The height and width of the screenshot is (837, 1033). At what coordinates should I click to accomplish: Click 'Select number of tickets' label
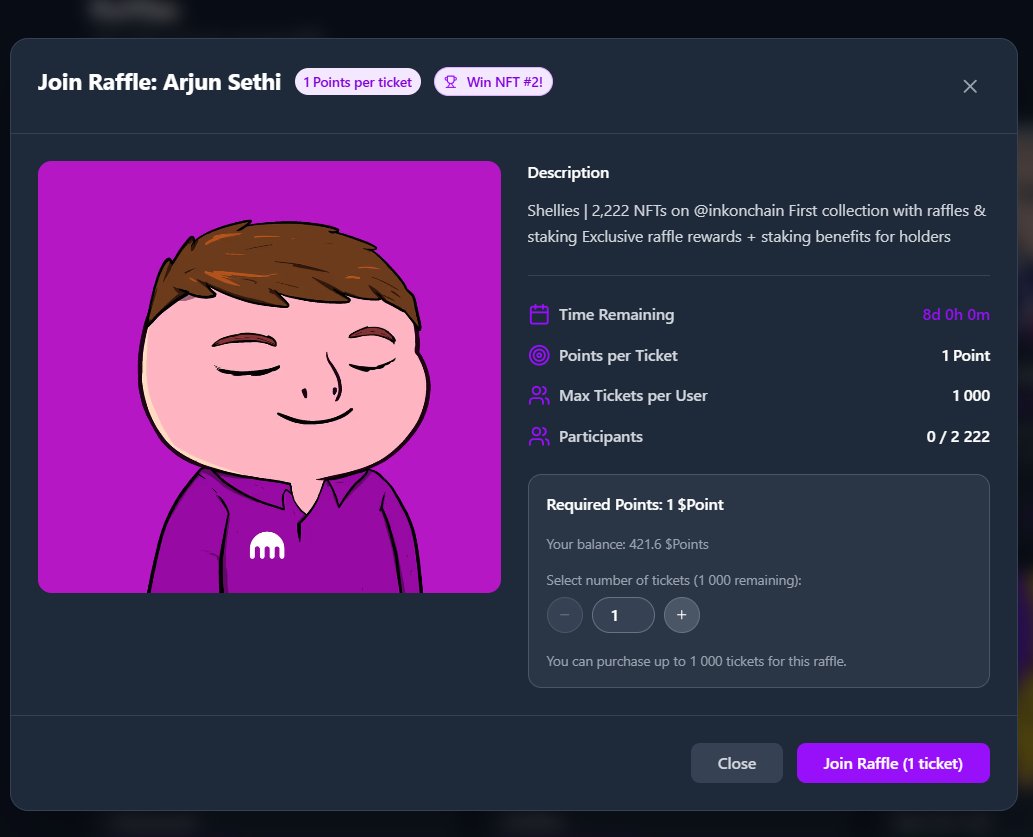coord(673,581)
